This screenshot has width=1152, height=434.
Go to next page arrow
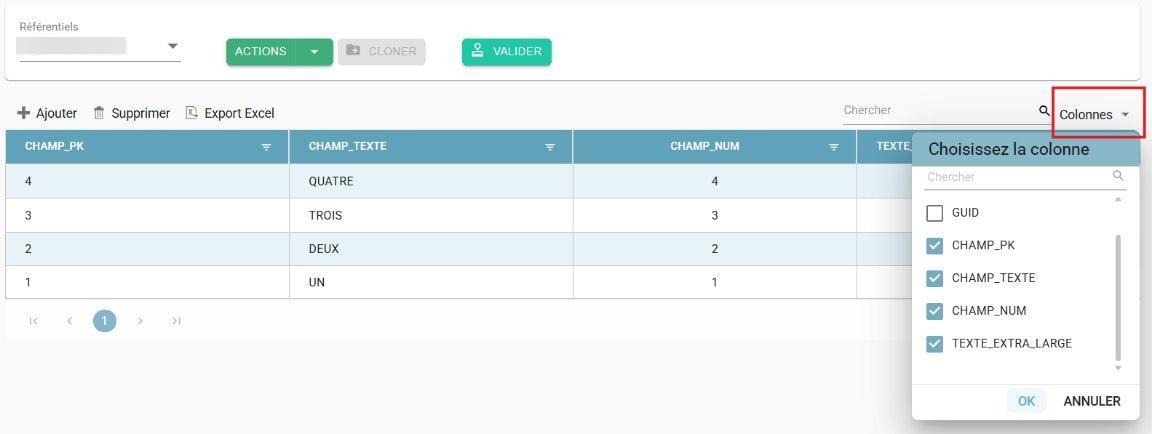(140, 321)
